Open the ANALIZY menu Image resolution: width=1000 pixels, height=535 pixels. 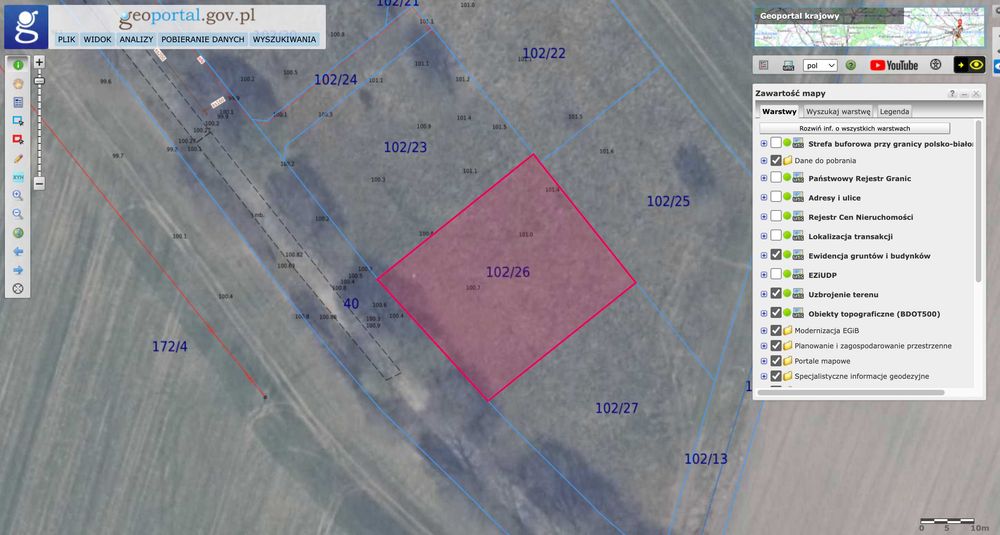(136, 39)
